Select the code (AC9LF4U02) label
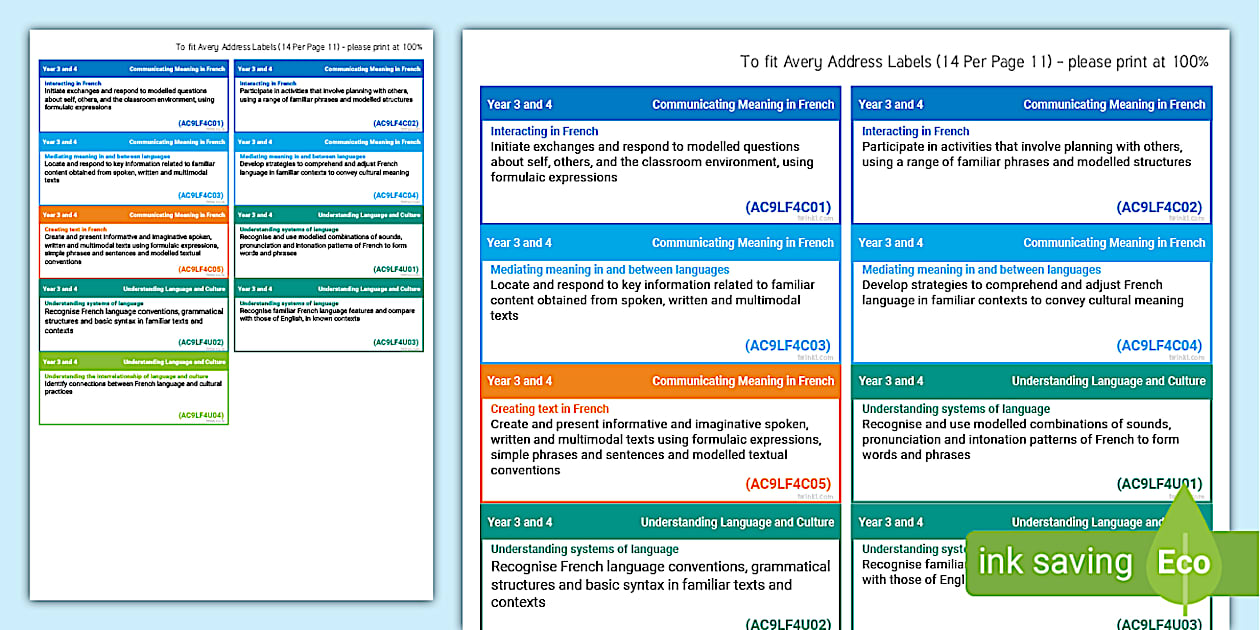The image size is (1260, 630). point(788,622)
